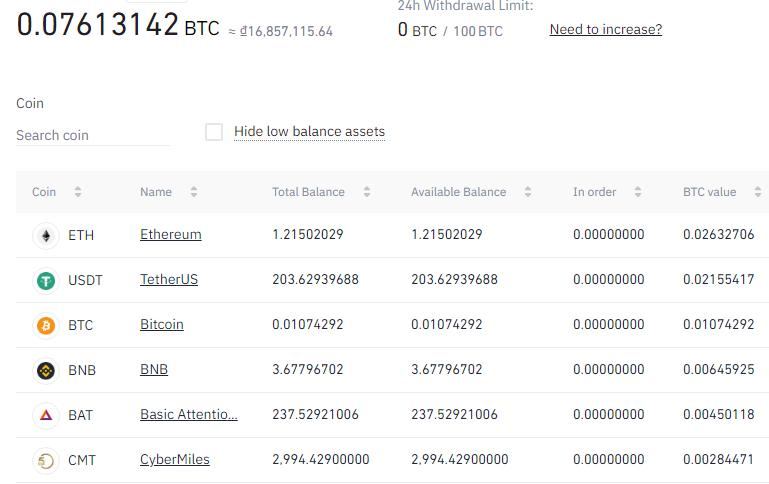Image resolution: width=769 pixels, height=484 pixels.
Task: Click the CMT ticker symbol
Action: pyautogui.click(x=82, y=460)
